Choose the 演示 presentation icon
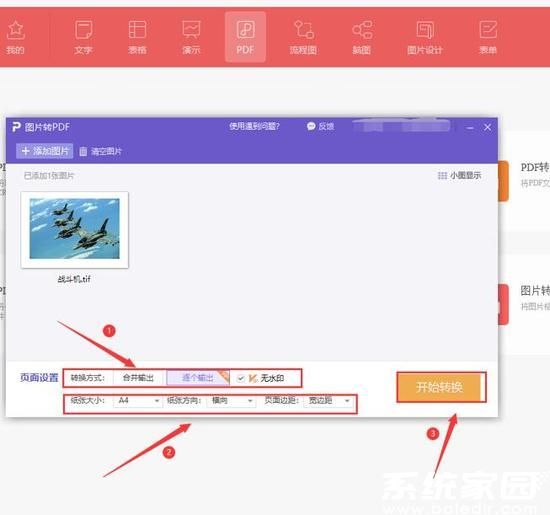This screenshot has height=515, width=550. (191, 37)
